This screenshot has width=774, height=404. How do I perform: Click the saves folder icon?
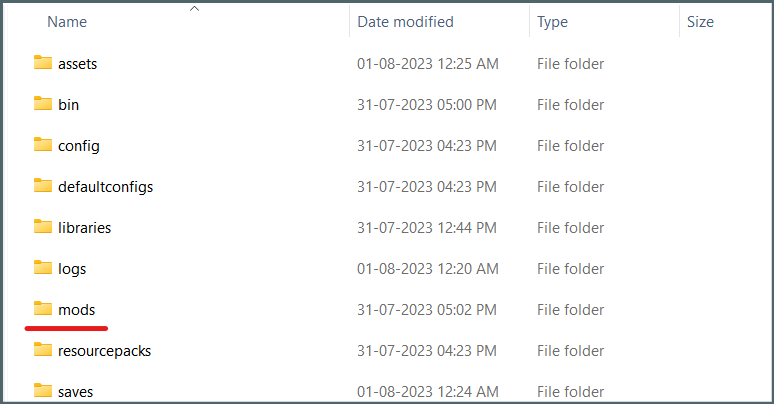pyautogui.click(x=42, y=390)
